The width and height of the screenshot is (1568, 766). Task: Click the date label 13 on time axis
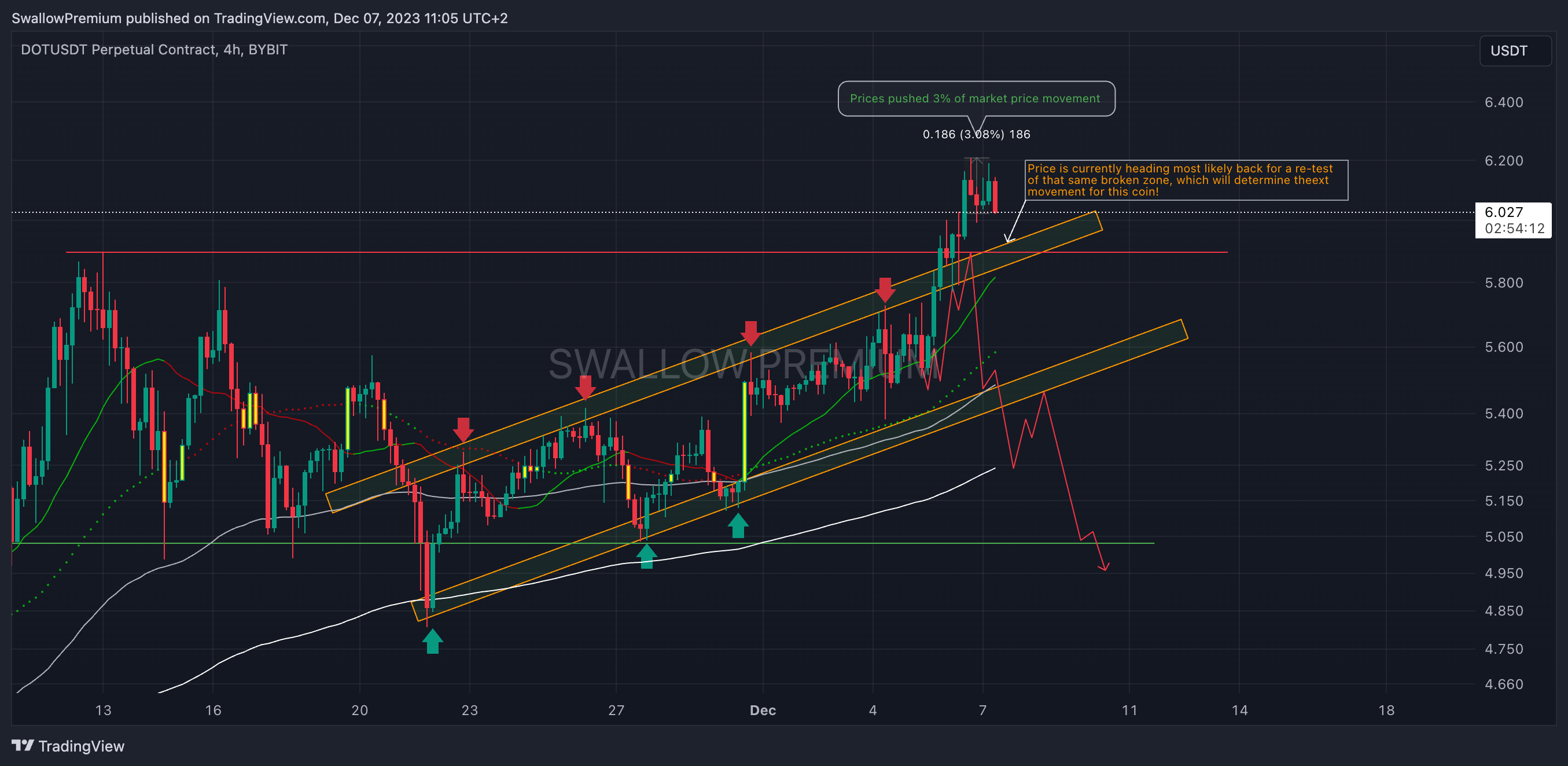pos(103,710)
